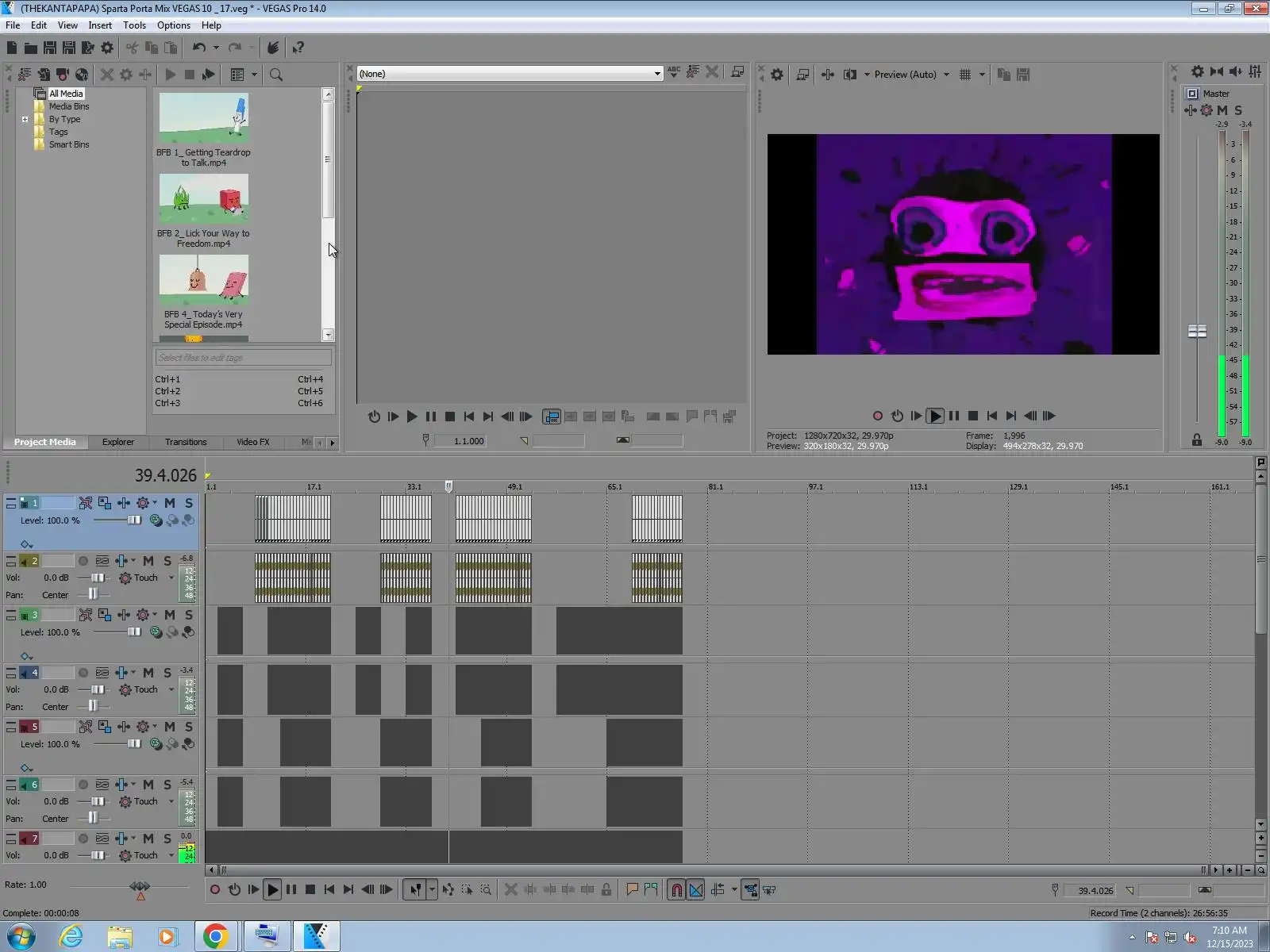Toggle preview on external monitor icon
The height and width of the screenshot is (952, 1270).
pos(802,75)
